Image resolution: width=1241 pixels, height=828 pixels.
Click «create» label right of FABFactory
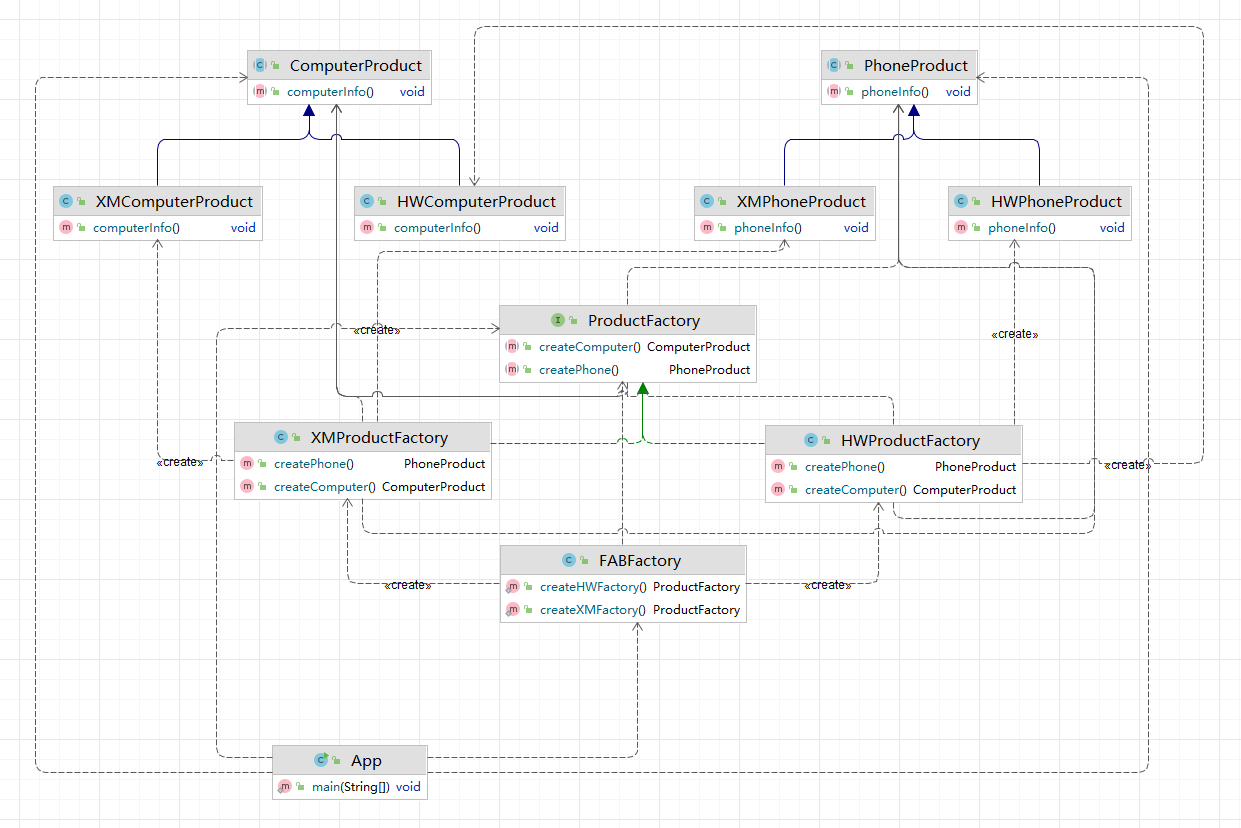pos(828,585)
